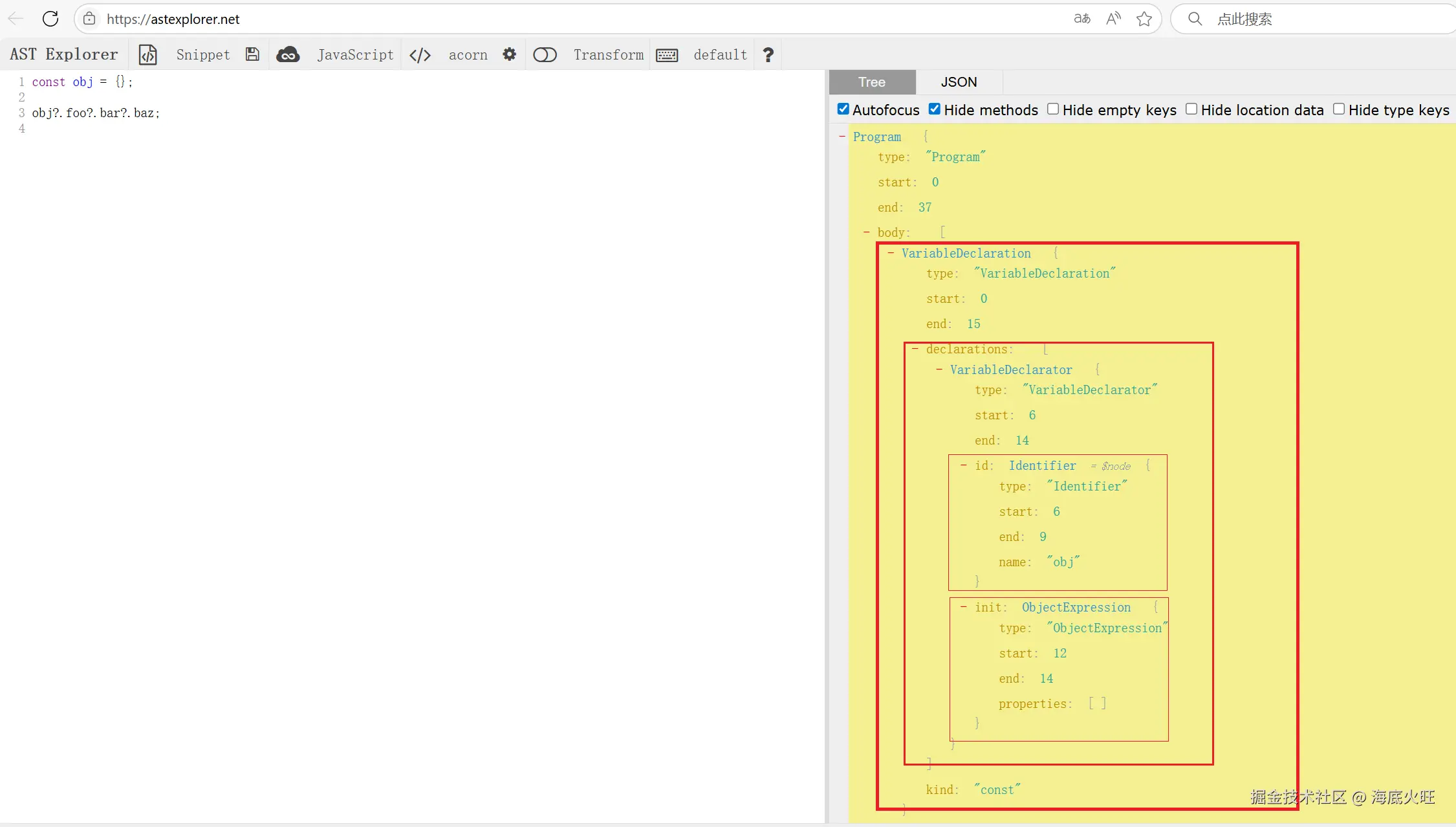Reload the page with refresh icon
Viewport: 1456px width, 827px height.
click(50, 19)
